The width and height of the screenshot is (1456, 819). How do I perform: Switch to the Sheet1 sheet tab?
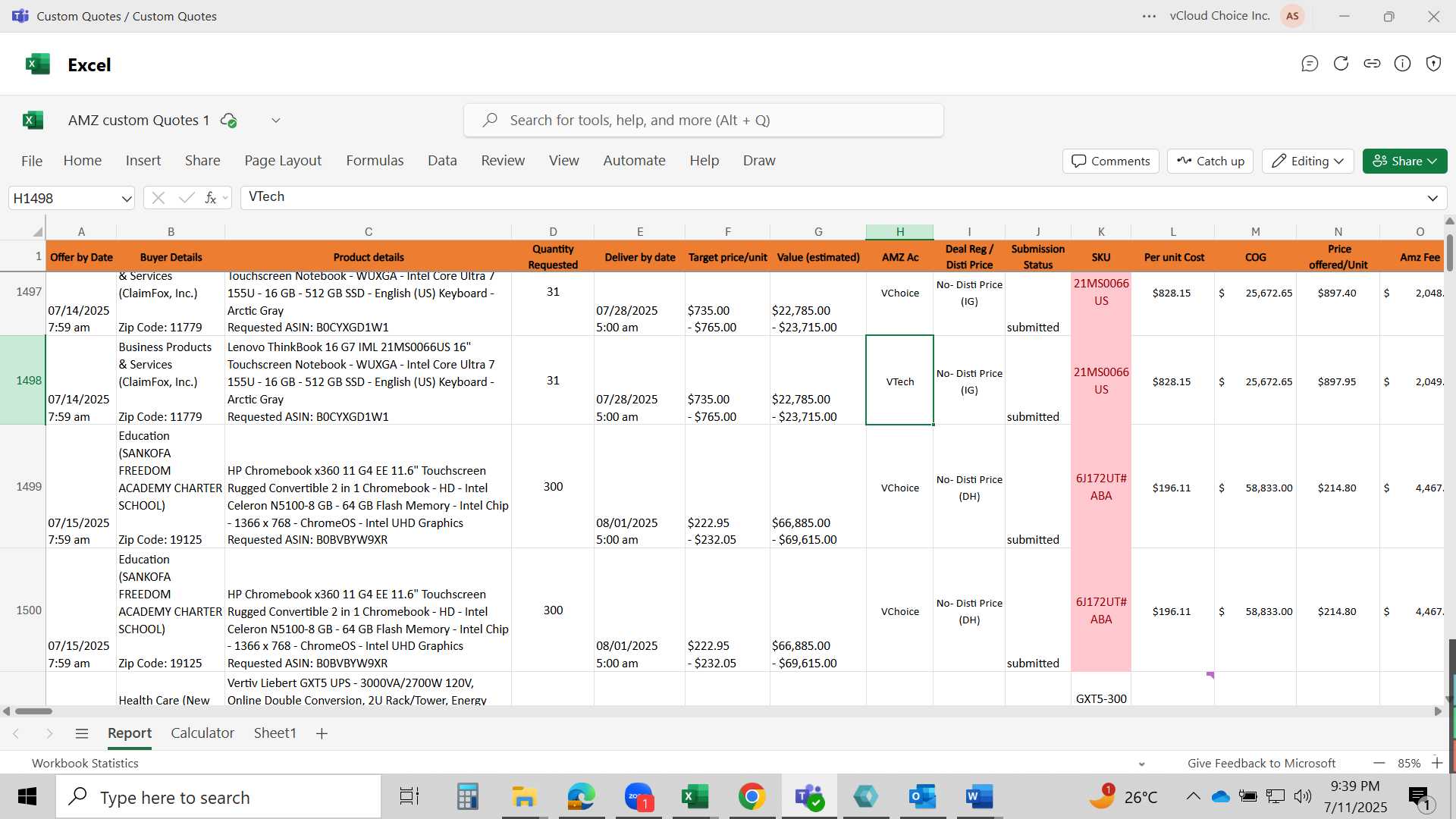(x=275, y=733)
